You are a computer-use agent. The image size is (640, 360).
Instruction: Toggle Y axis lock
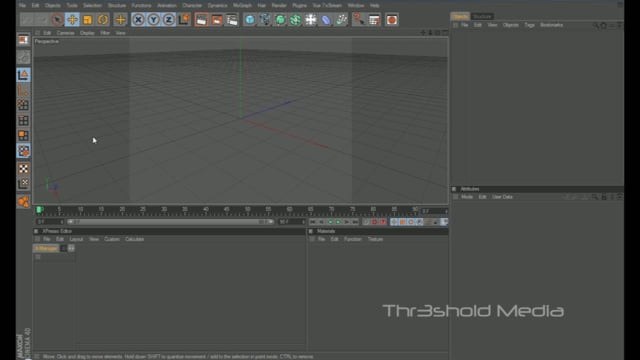pyautogui.click(x=153, y=20)
